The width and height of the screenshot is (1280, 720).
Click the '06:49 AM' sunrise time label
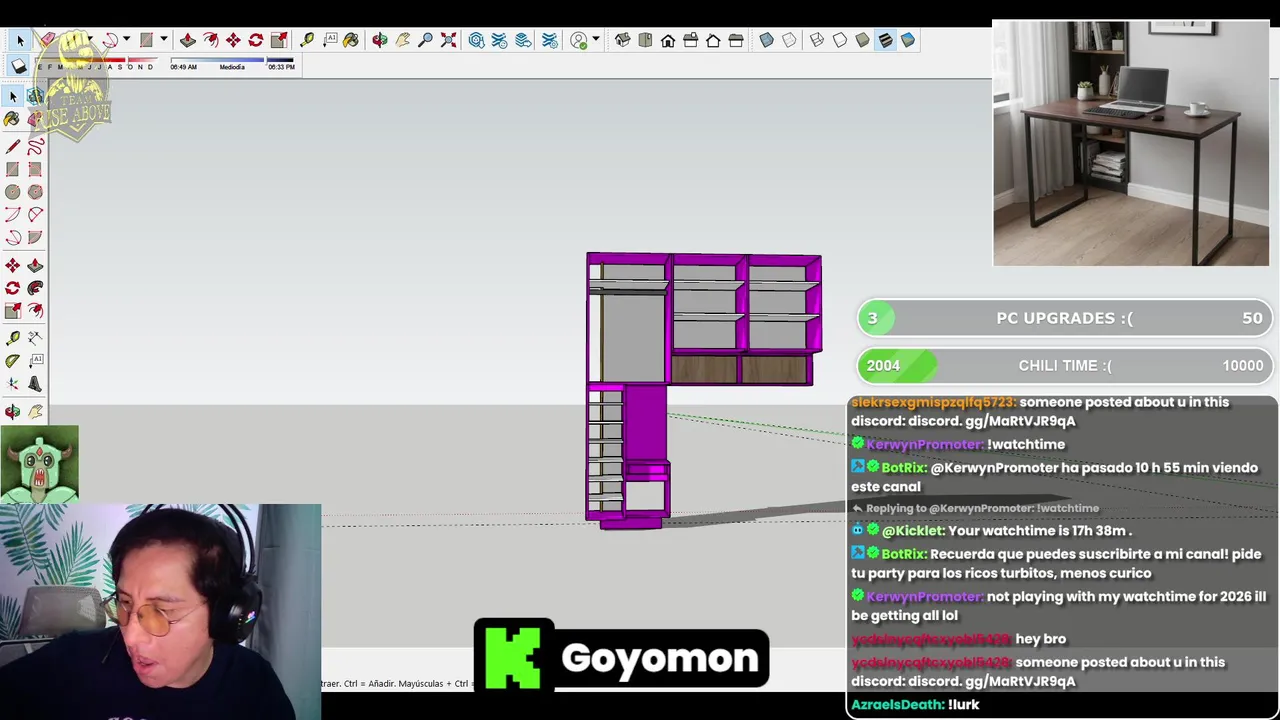pyautogui.click(x=183, y=67)
